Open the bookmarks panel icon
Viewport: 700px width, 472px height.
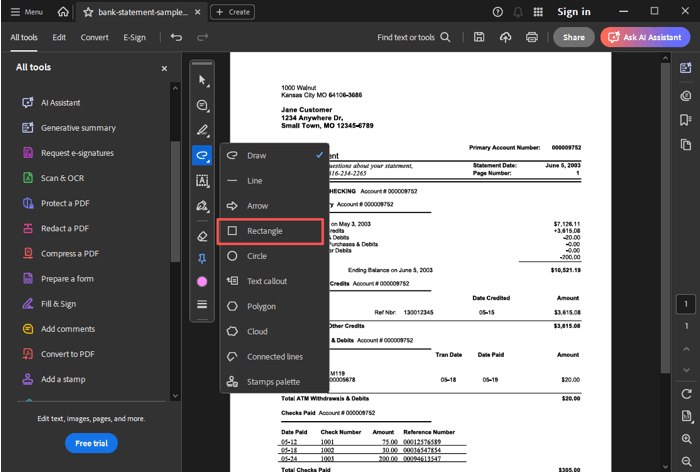(686, 120)
